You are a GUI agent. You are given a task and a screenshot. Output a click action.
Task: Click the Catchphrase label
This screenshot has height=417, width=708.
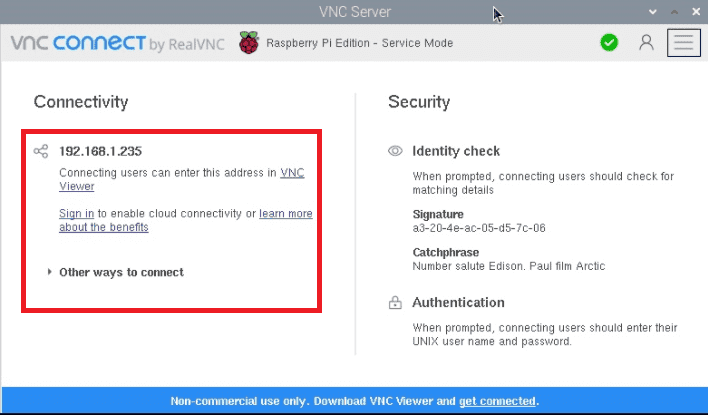446,252
